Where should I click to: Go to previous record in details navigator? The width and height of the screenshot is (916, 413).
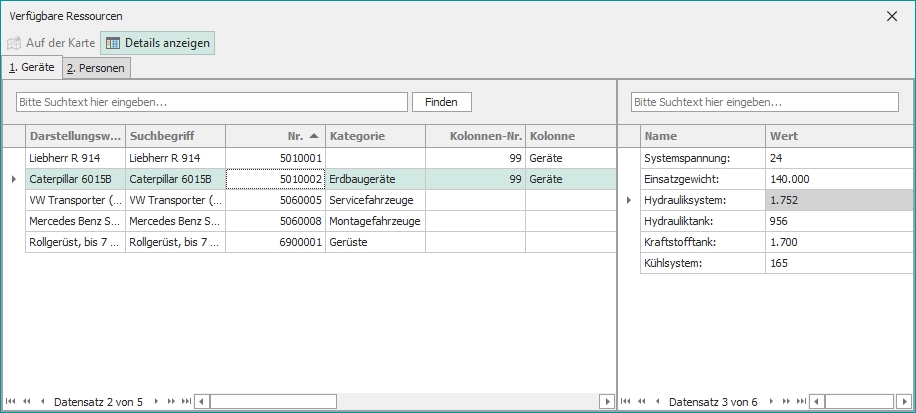click(657, 401)
